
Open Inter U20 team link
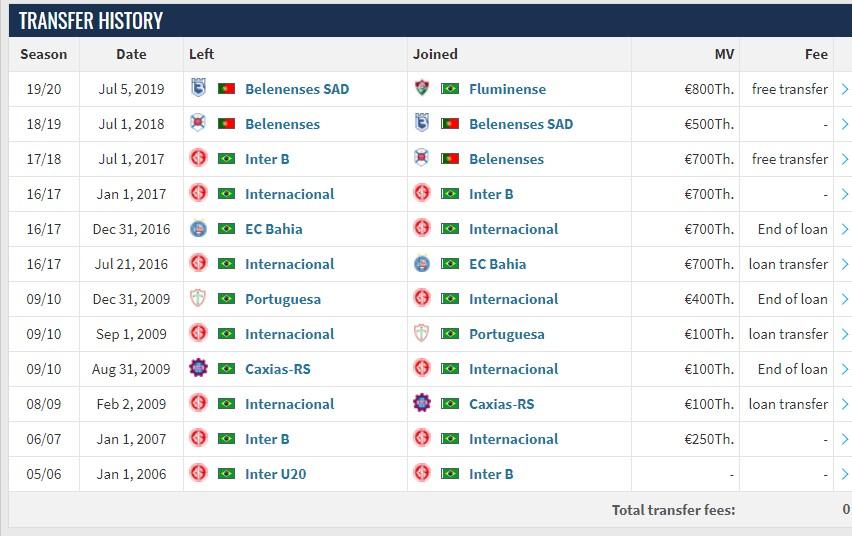[x=275, y=474]
